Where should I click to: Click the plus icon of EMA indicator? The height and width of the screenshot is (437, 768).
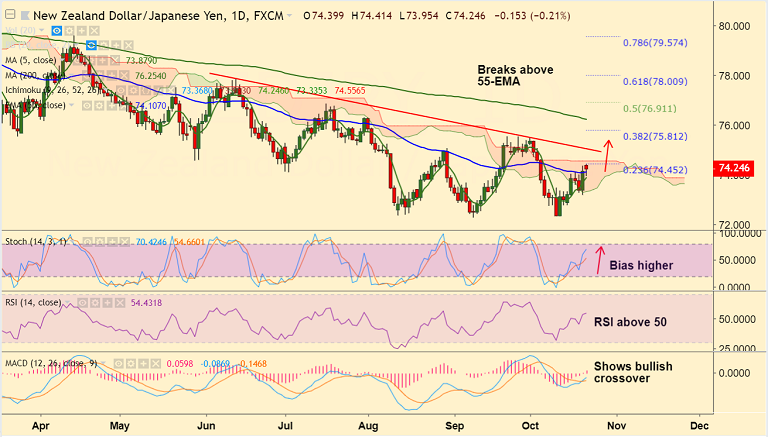coord(111,105)
